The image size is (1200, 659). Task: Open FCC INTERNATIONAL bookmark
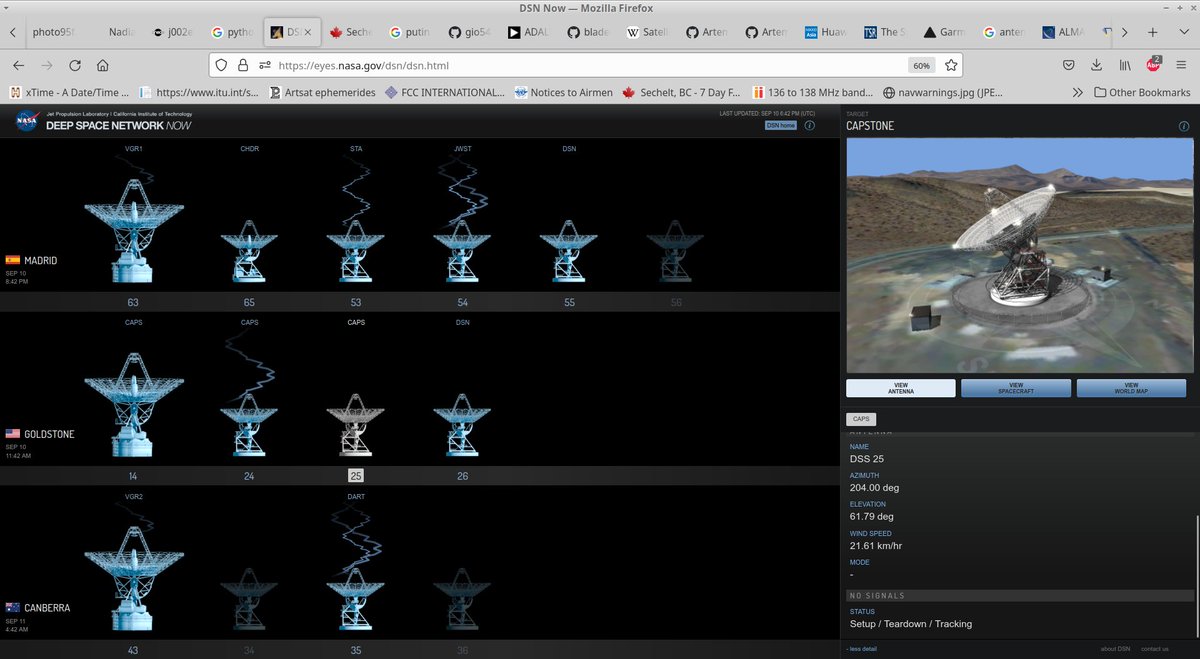pyautogui.click(x=445, y=92)
